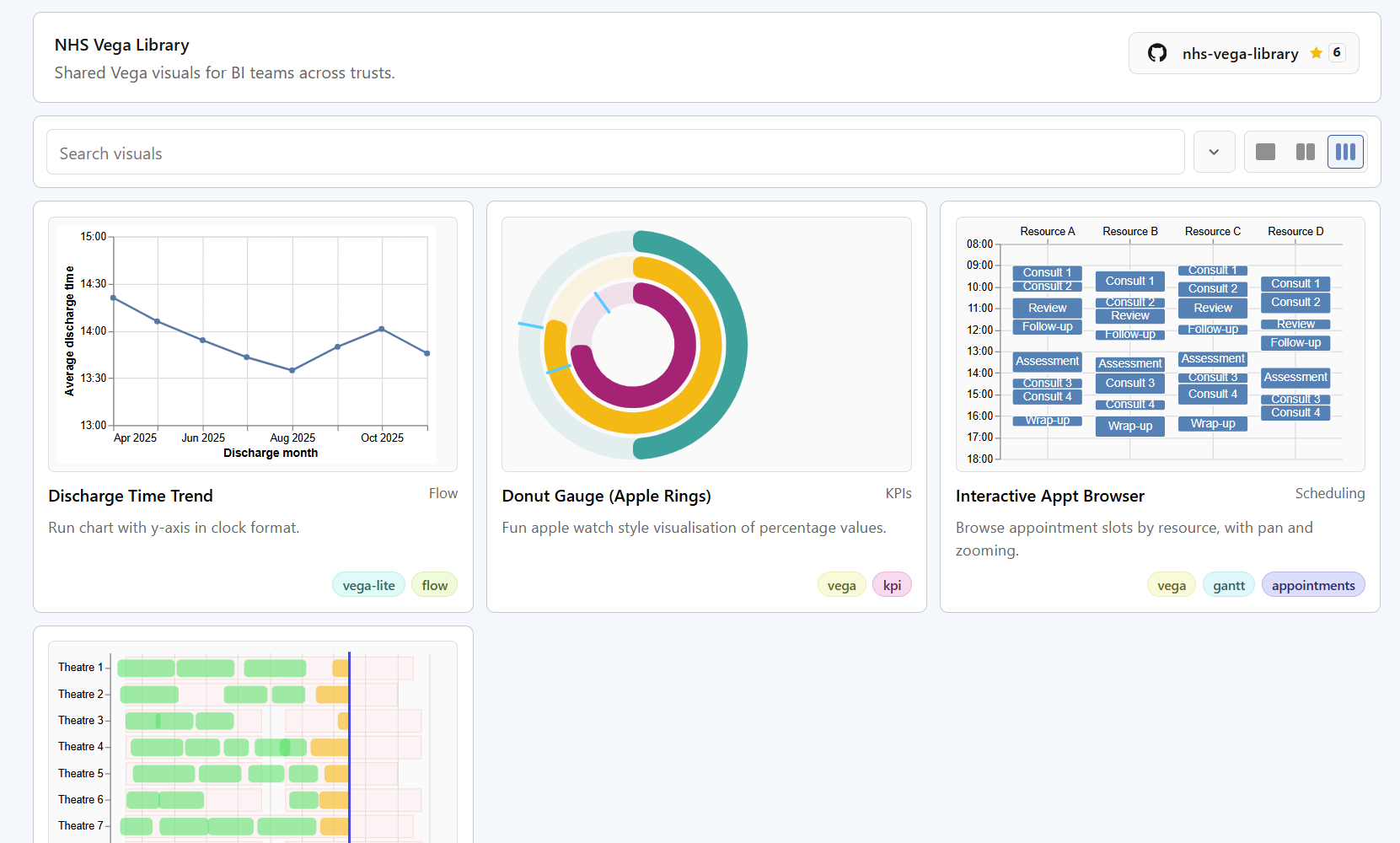The width and height of the screenshot is (1400, 843).
Task: Select the gantt tag
Action: click(1229, 585)
